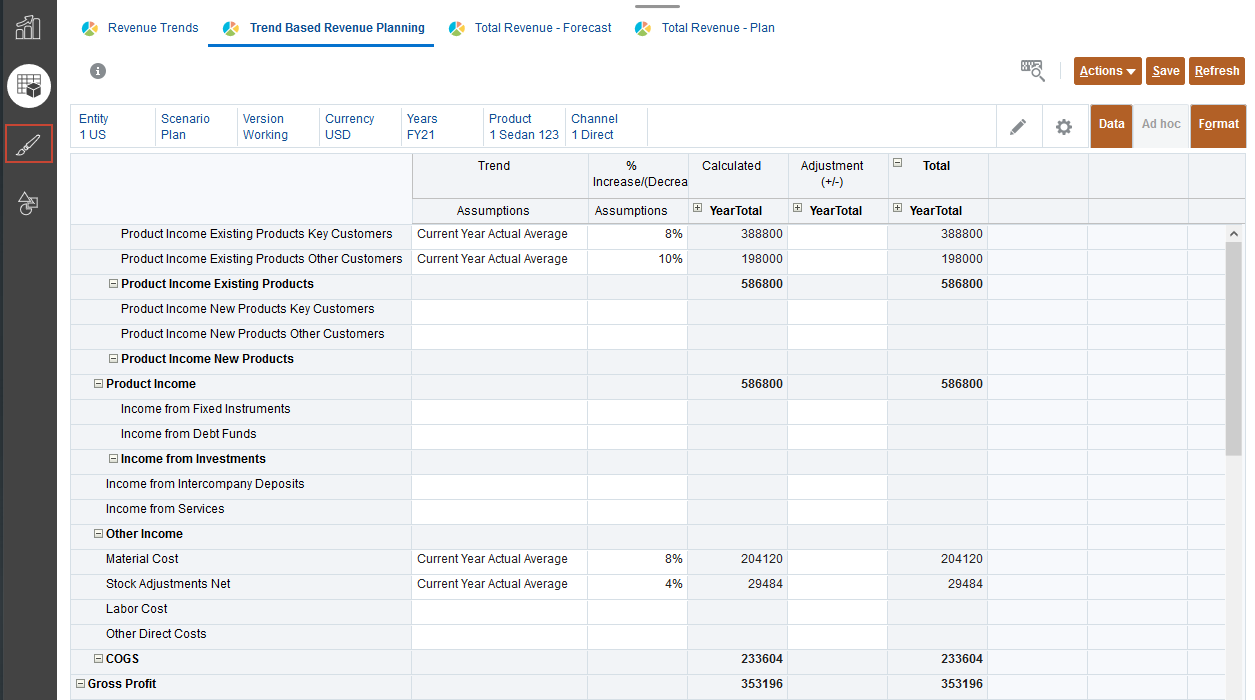
Task: Open the gear settings icon
Action: point(1064,127)
